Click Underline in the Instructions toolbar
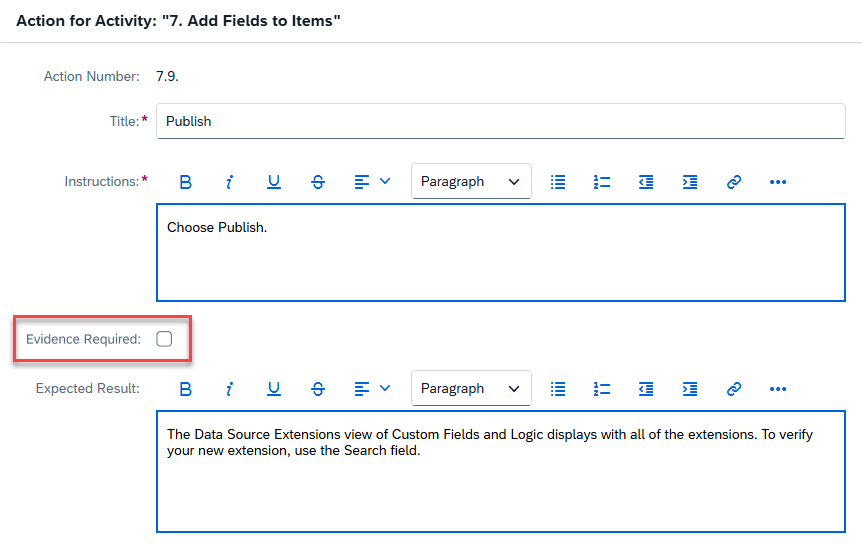 273,182
